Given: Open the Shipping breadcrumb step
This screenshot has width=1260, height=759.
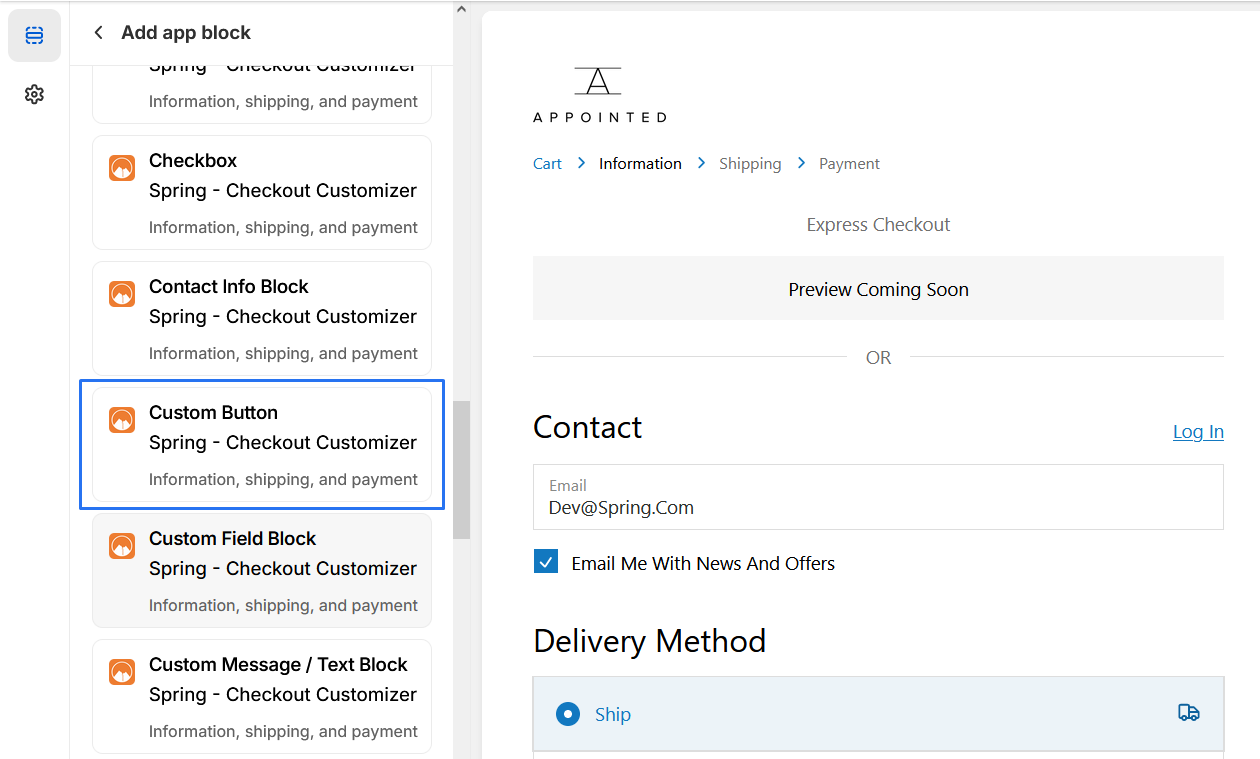Looking at the screenshot, I should [750, 164].
